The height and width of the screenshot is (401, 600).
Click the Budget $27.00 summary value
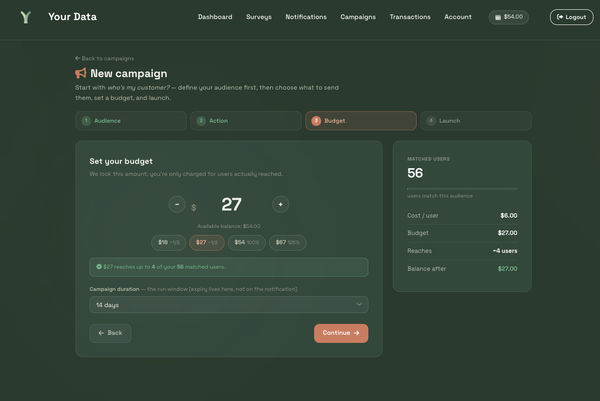pyautogui.click(x=507, y=233)
